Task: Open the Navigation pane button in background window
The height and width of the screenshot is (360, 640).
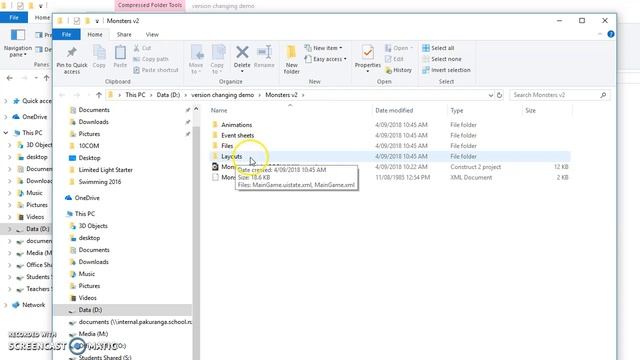Action: pos(18,44)
